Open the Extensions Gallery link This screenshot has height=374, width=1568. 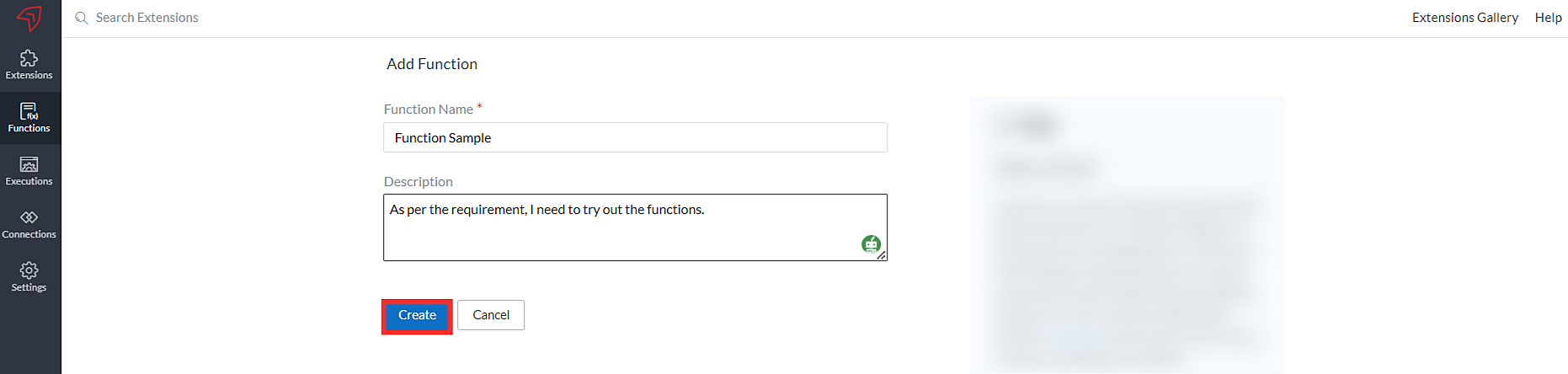click(1464, 18)
